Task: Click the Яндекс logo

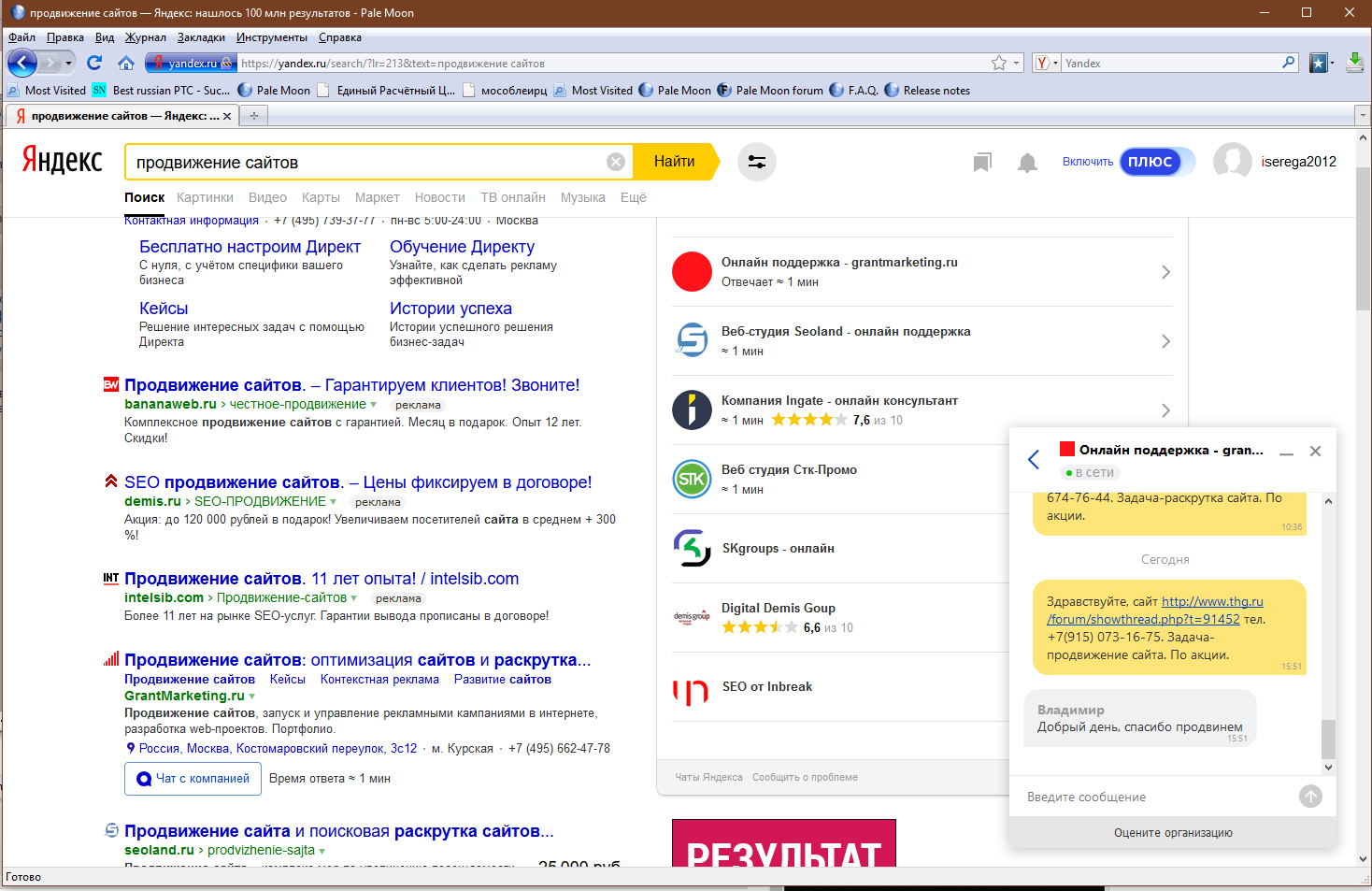Action: [x=63, y=161]
